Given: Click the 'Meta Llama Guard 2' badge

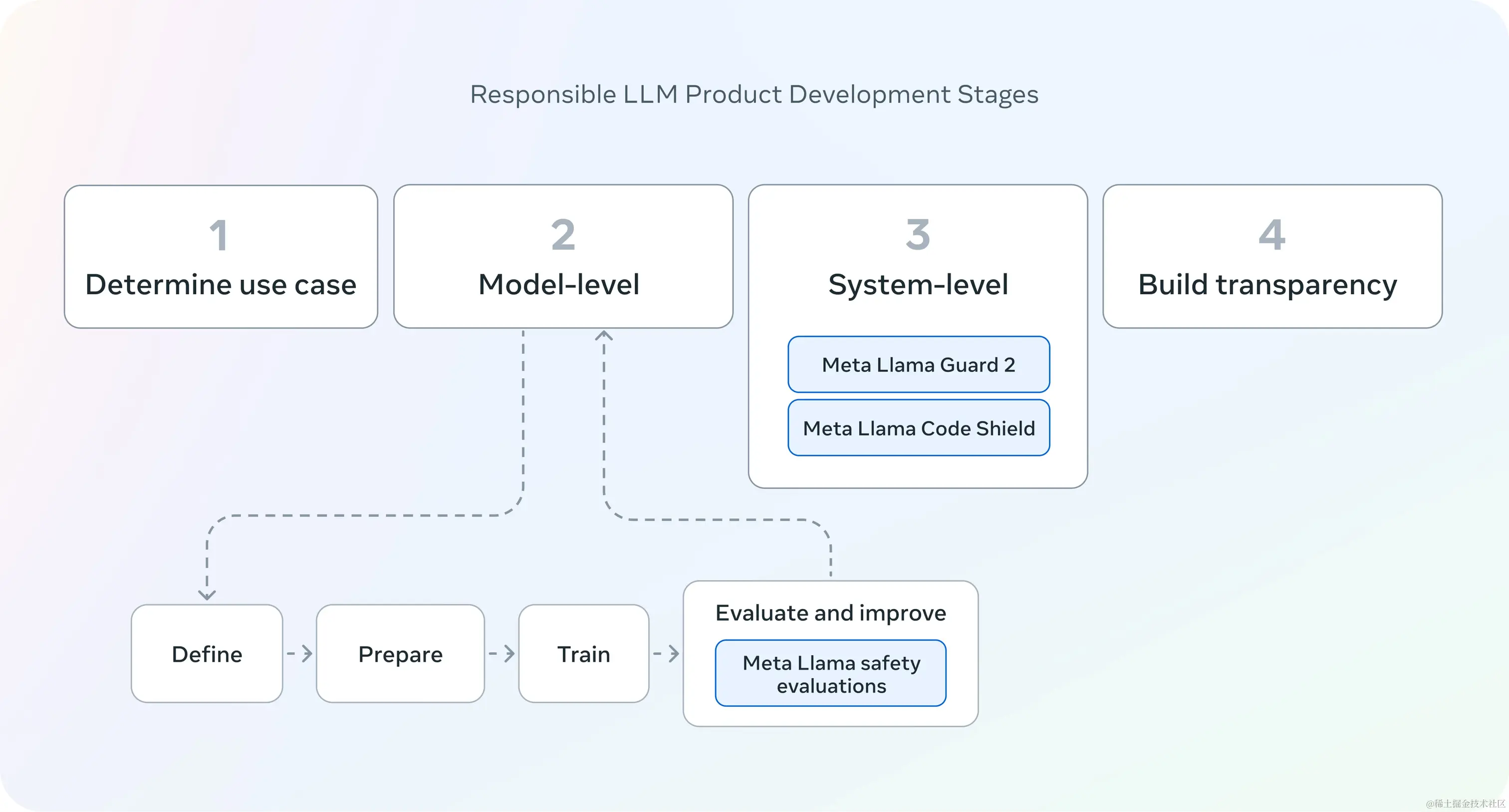Looking at the screenshot, I should coord(918,365).
